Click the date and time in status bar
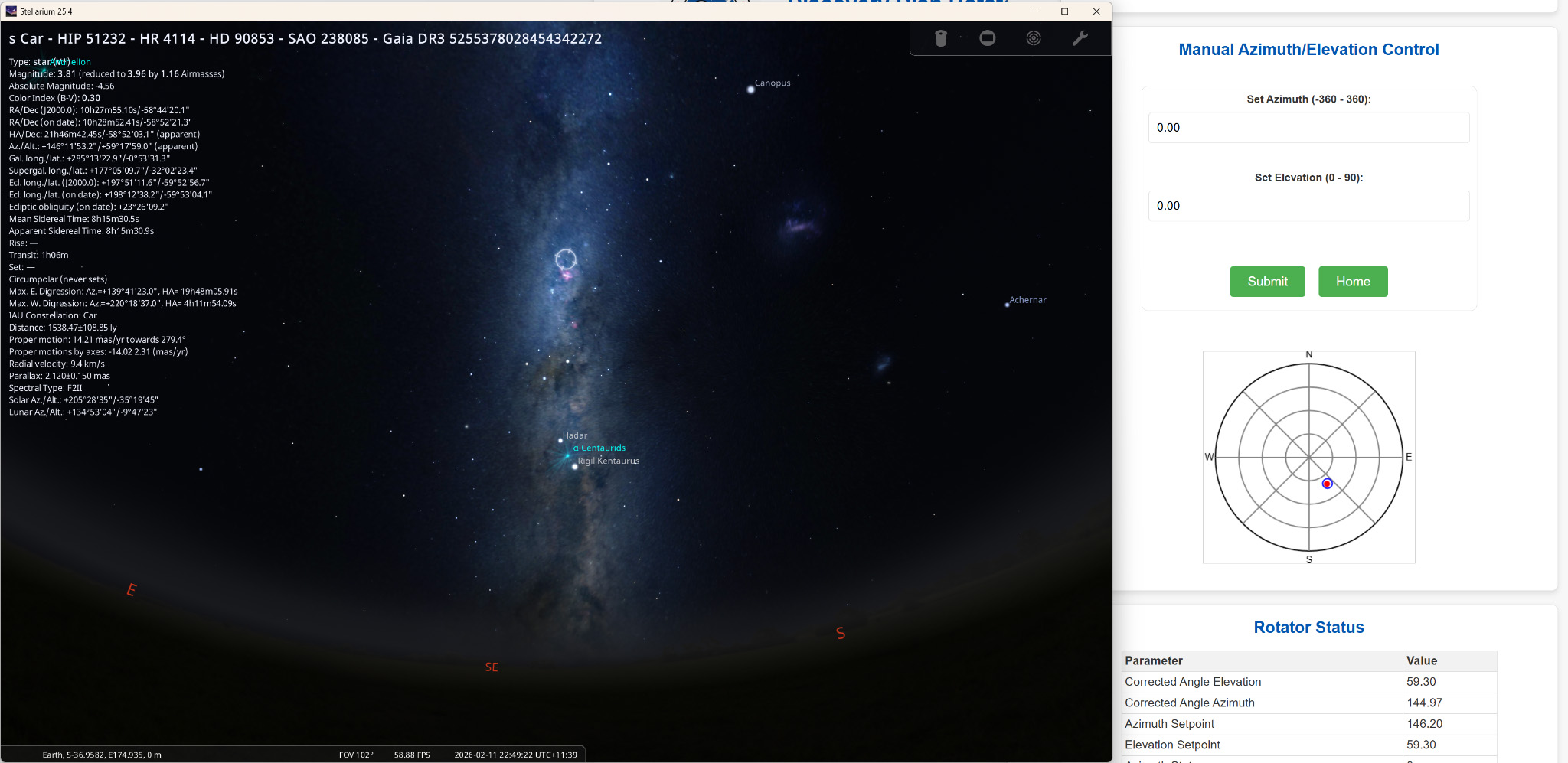Screen dimensions: 1568x763 [x=515, y=755]
